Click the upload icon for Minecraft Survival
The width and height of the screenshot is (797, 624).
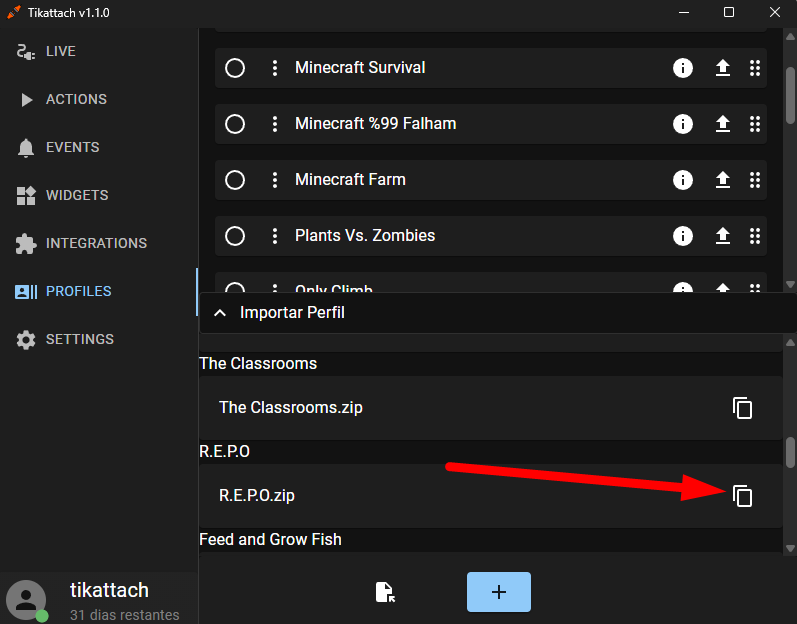pos(723,68)
